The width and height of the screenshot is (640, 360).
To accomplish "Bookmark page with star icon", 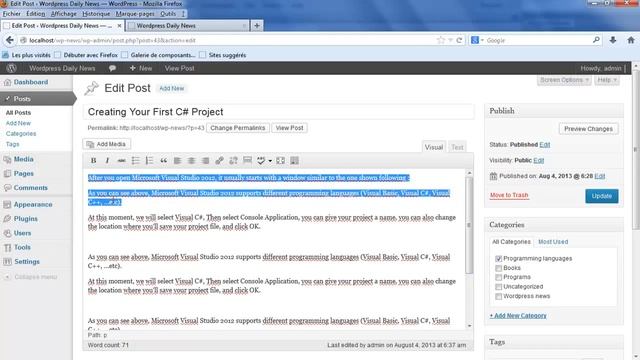I will (x=441, y=40).
